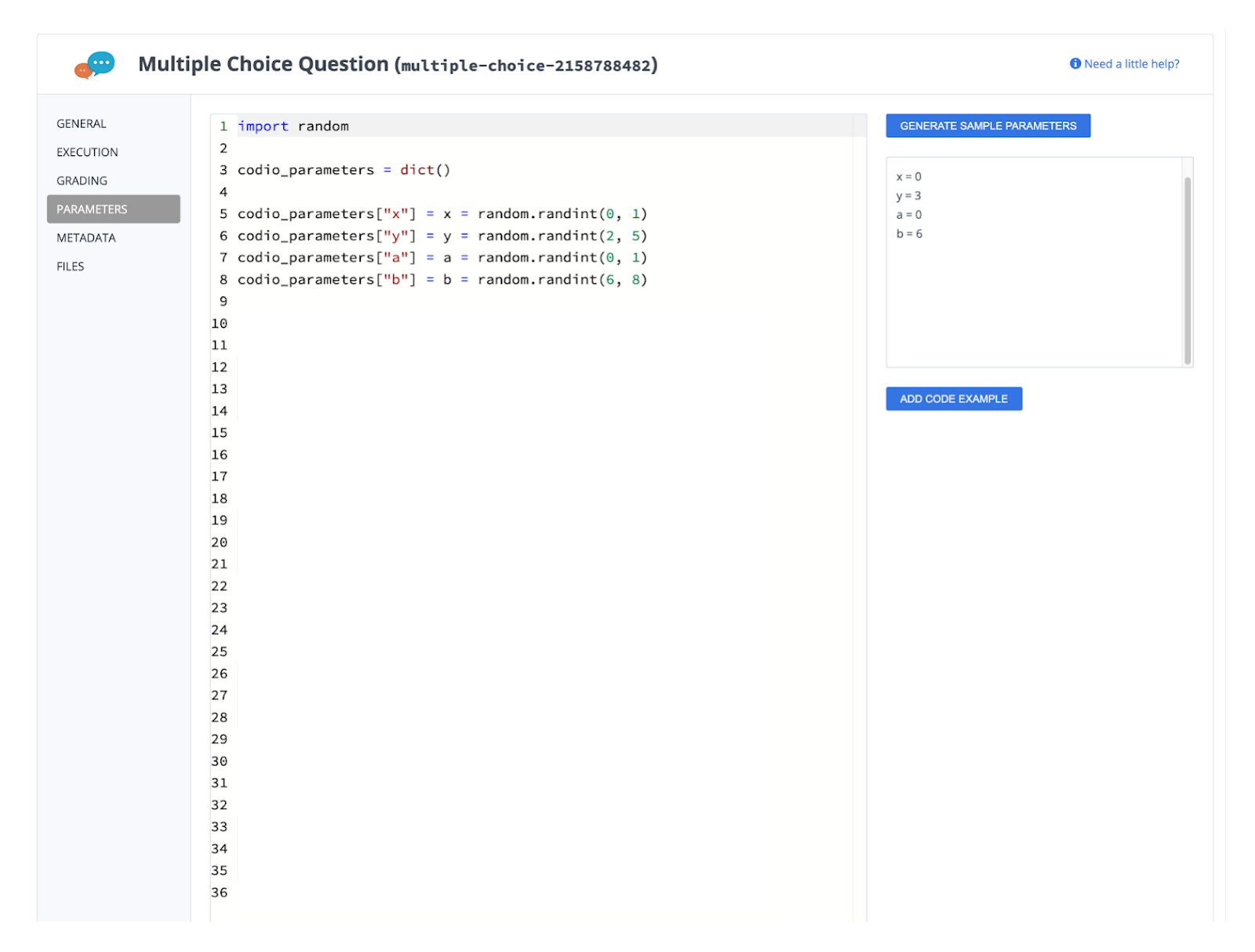The height and width of the screenshot is (952, 1255).
Task: Click the blue info icon beside help link
Action: point(1074,64)
